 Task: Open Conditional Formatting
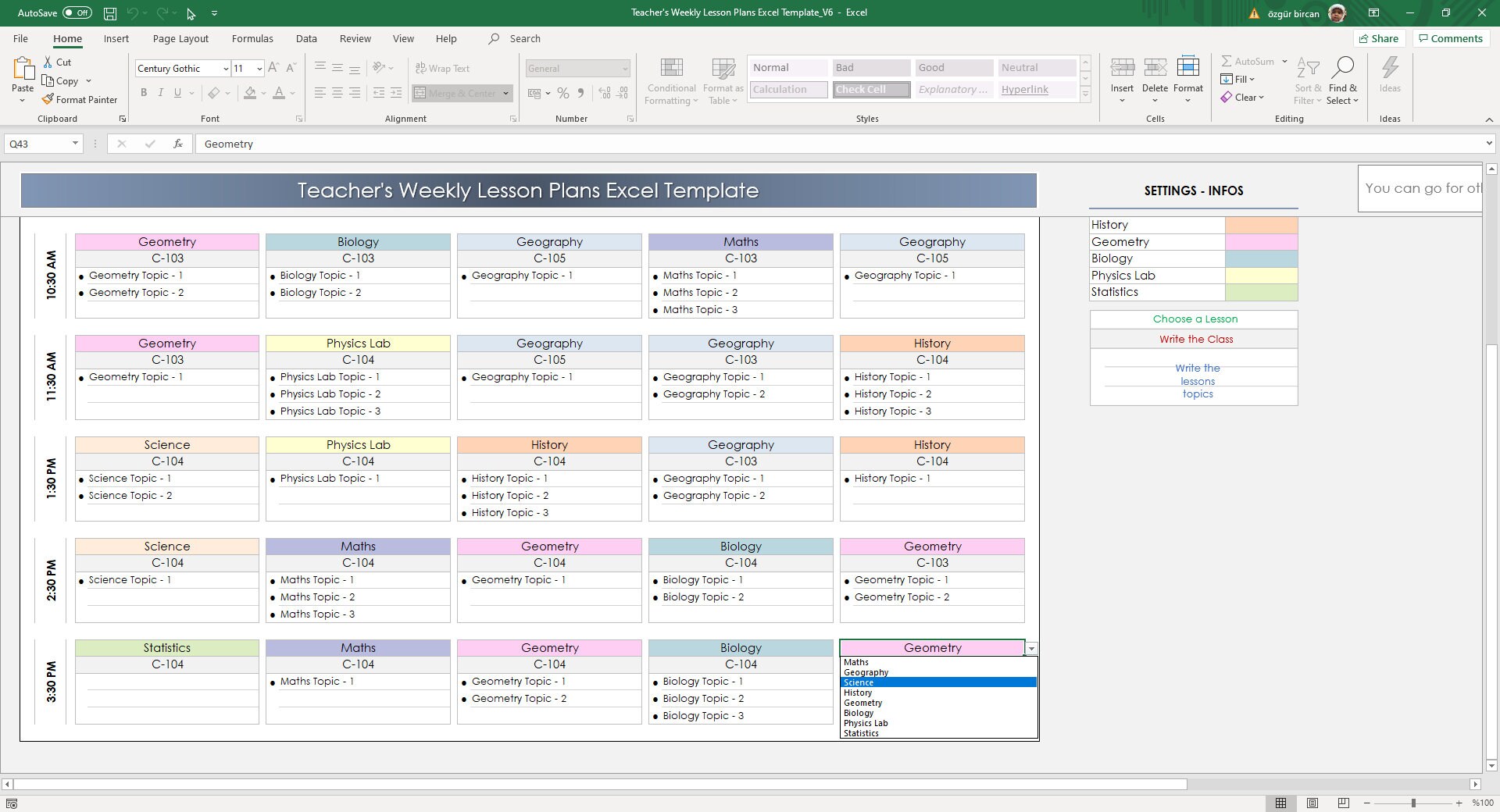670,80
